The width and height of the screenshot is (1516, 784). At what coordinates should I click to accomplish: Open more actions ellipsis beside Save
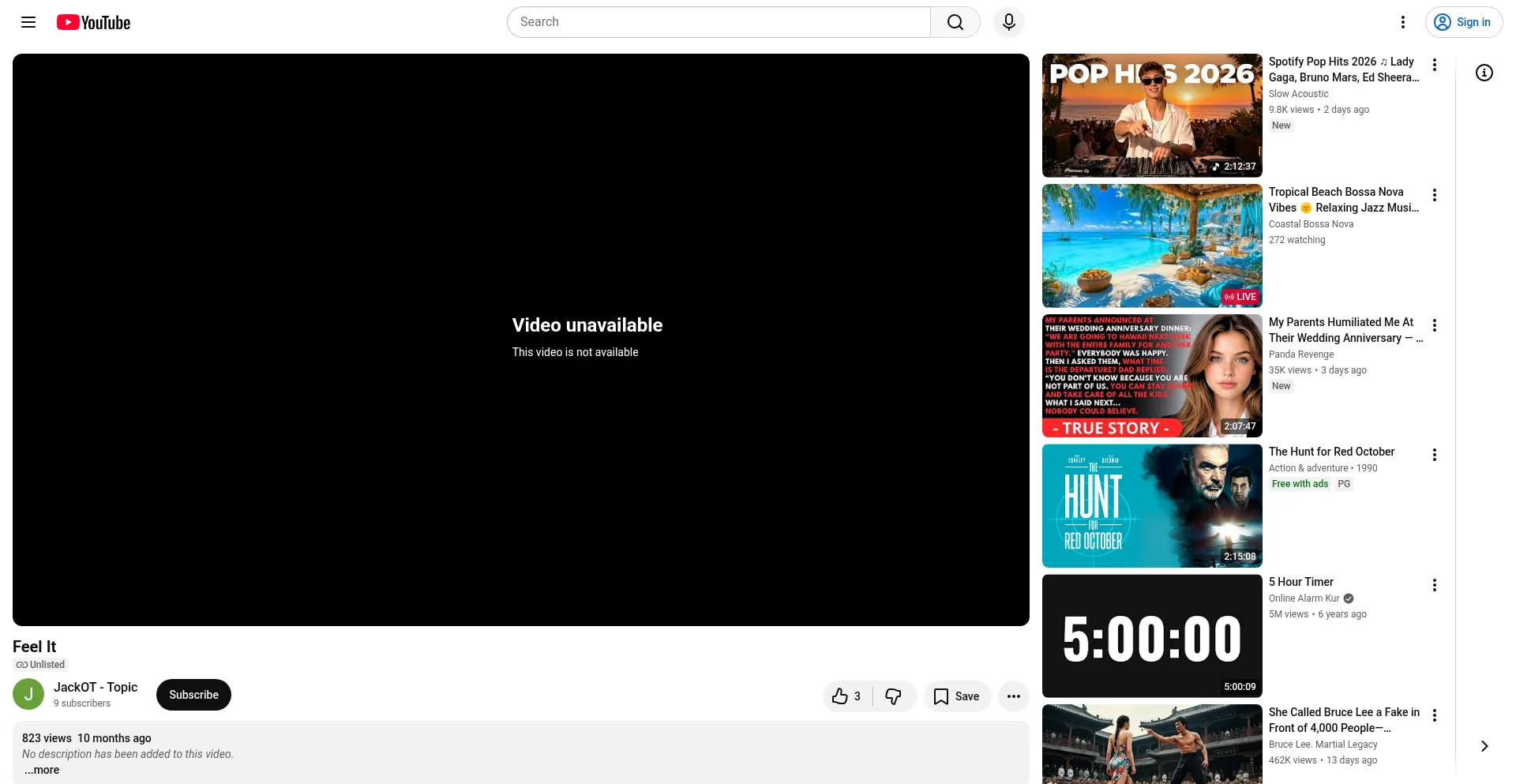pos(1014,696)
